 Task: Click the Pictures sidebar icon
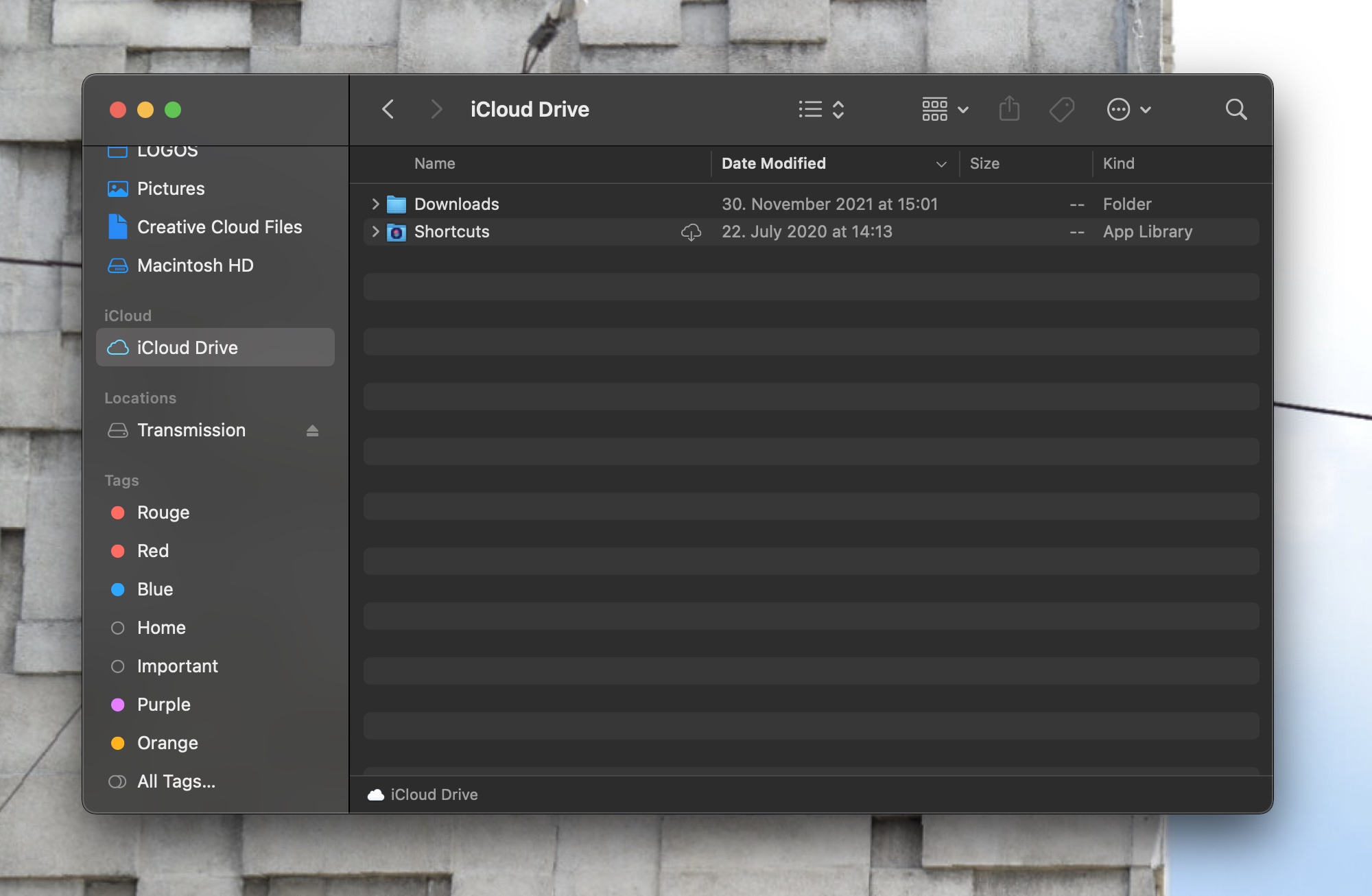(118, 189)
